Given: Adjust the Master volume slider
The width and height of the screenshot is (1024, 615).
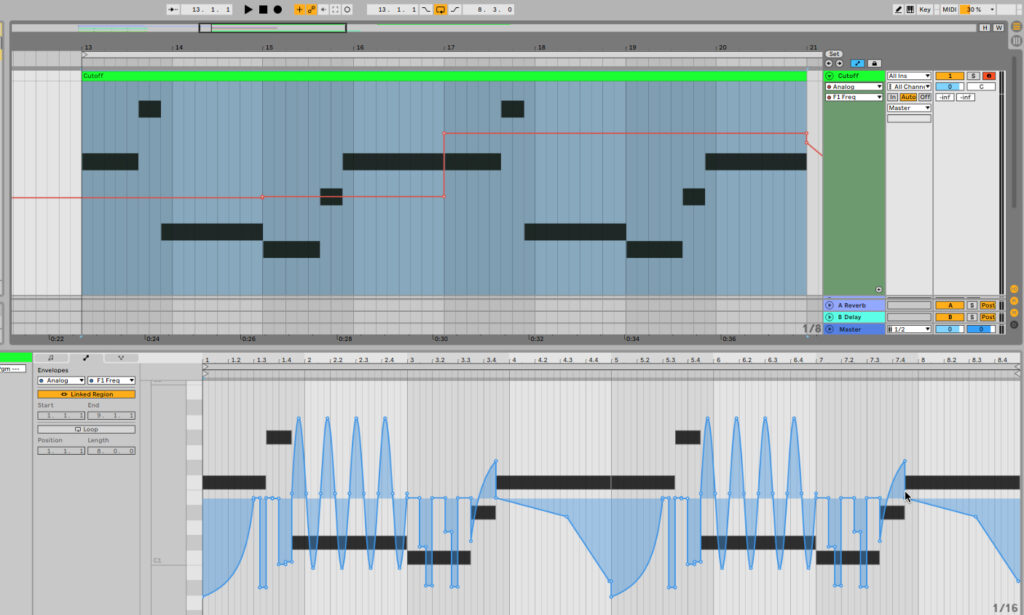Looking at the screenshot, I should [950, 329].
